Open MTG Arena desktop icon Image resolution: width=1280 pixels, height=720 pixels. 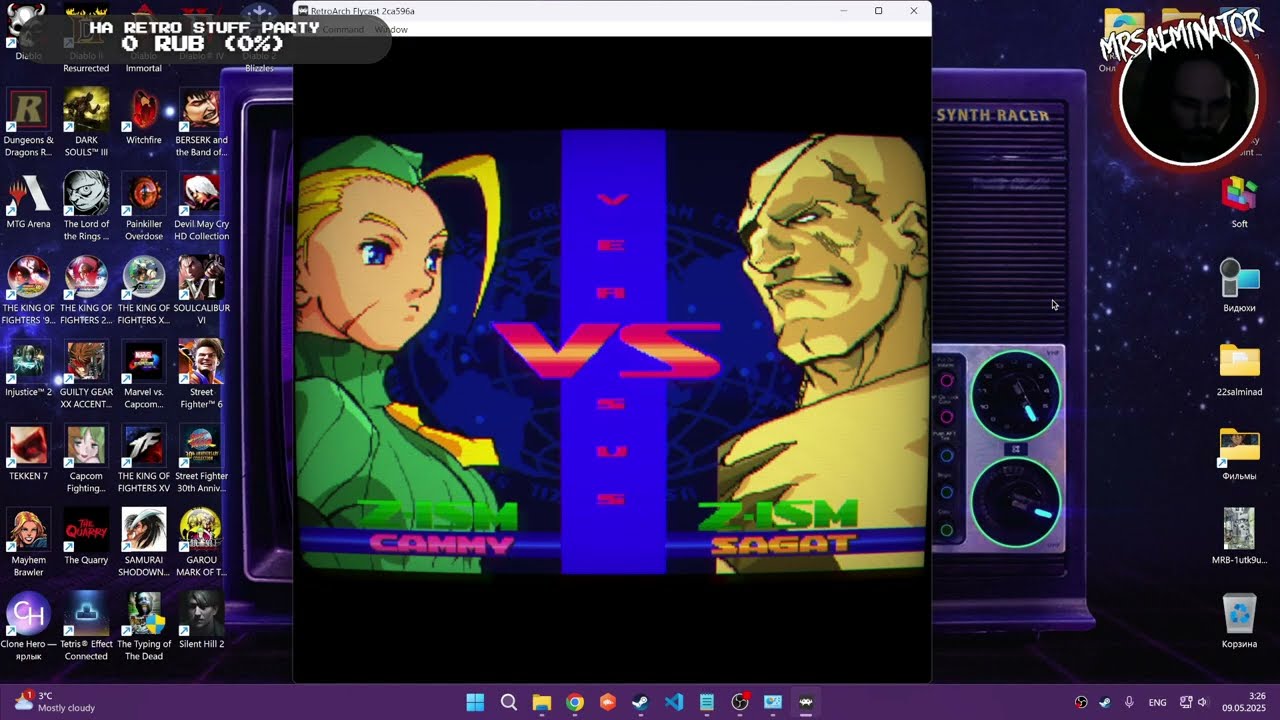(29, 201)
